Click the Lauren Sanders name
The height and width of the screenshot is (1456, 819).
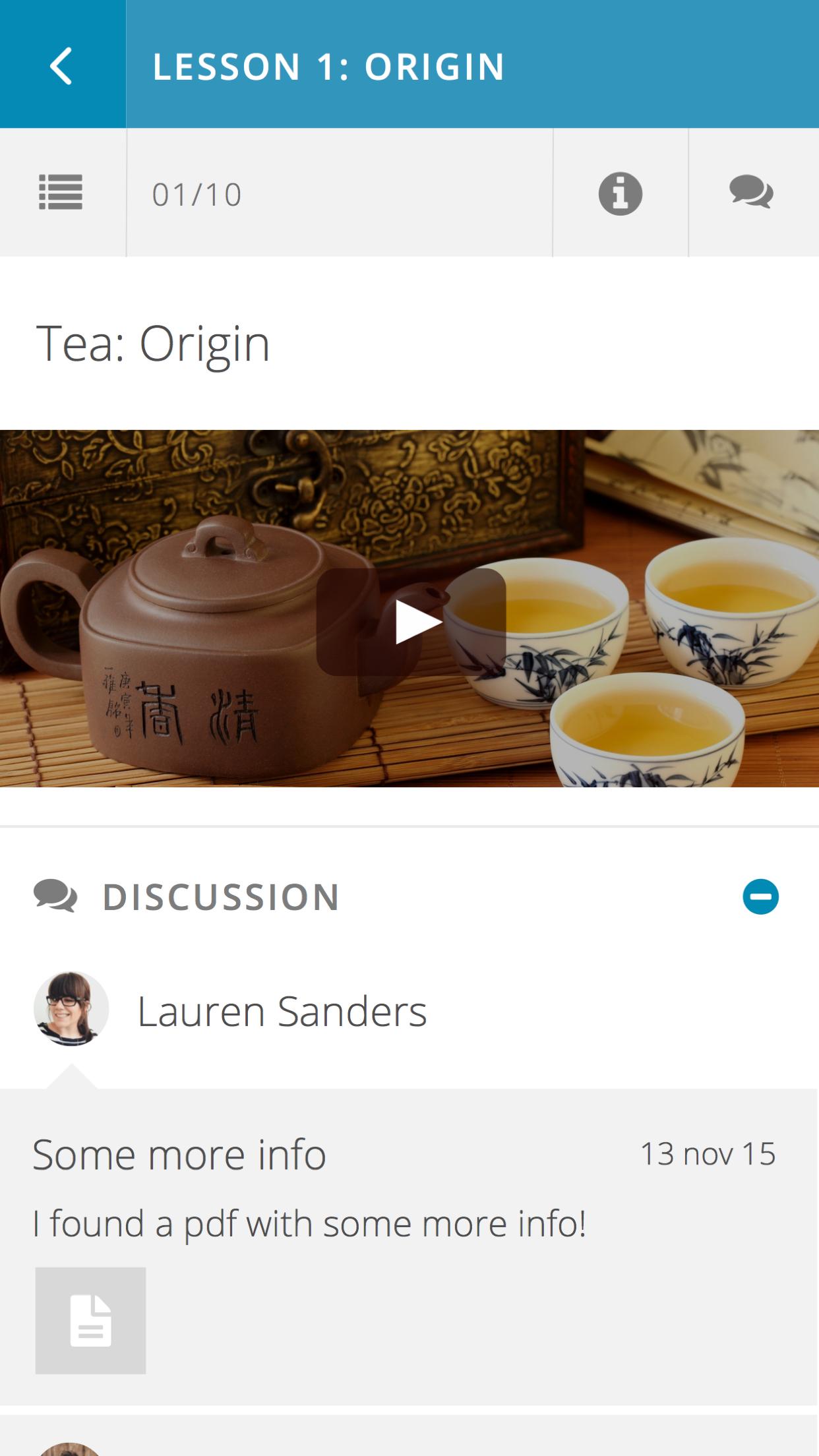pyautogui.click(x=282, y=1011)
